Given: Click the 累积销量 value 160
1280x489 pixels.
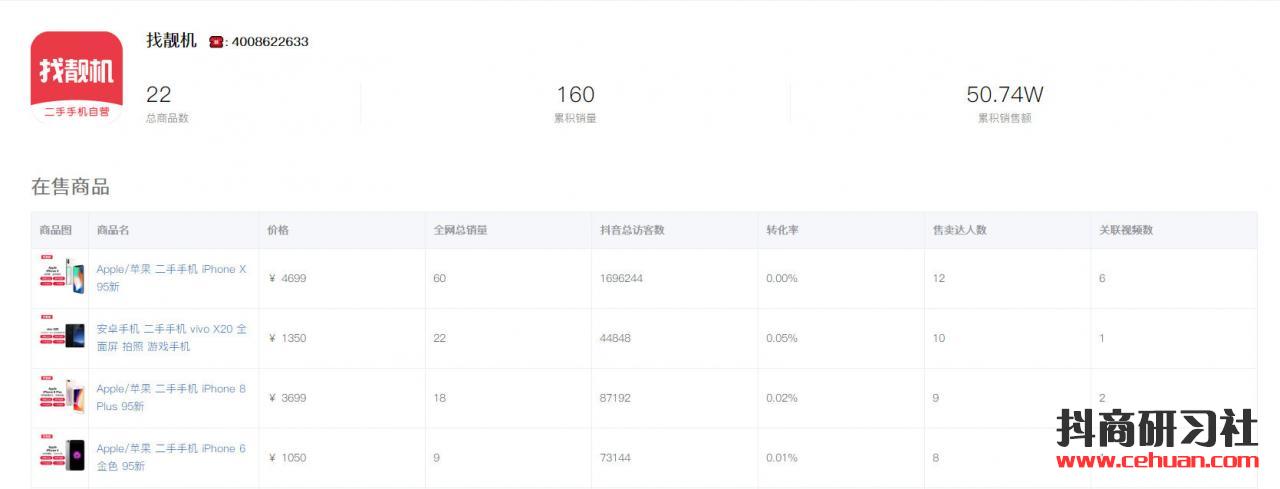Looking at the screenshot, I should tap(575, 95).
